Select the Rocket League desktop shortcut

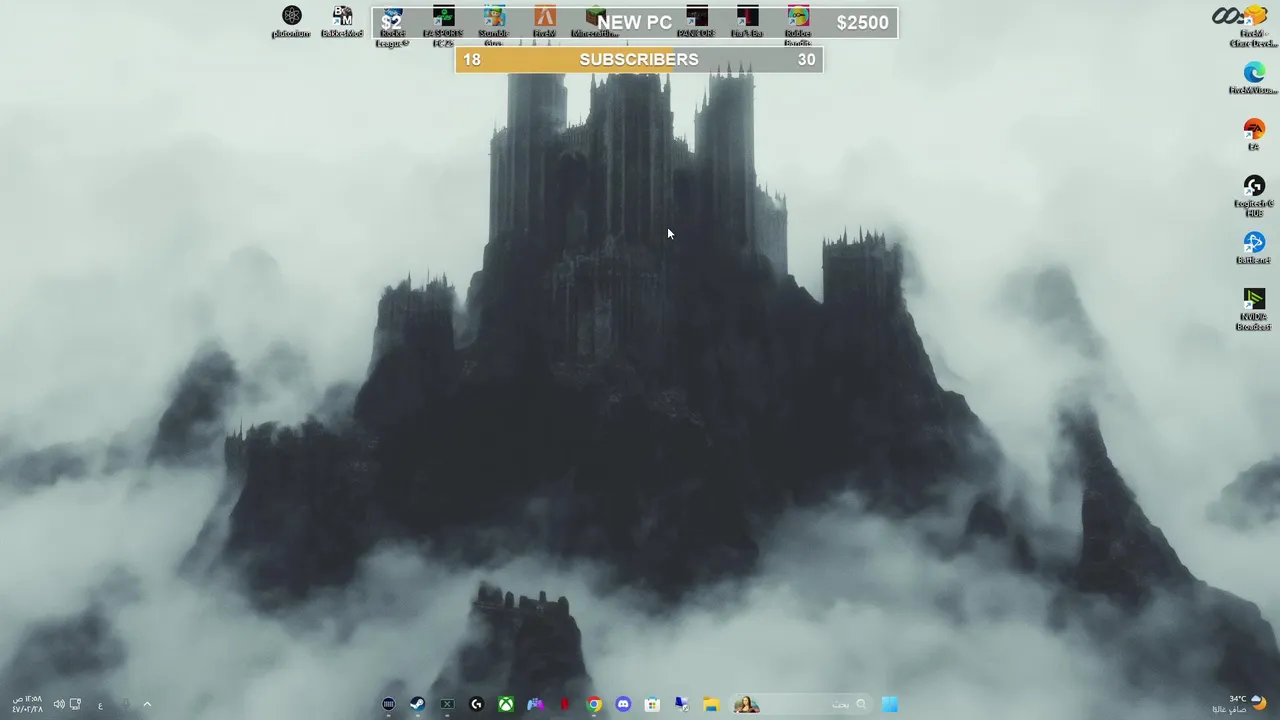click(392, 26)
